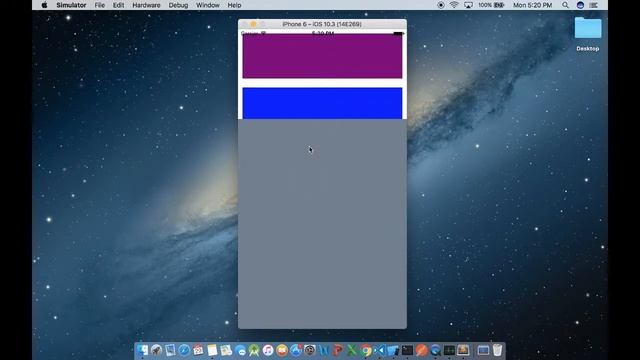Activate Siri from the menu bar
Viewport: 640px width, 360px height.
coord(580,5)
